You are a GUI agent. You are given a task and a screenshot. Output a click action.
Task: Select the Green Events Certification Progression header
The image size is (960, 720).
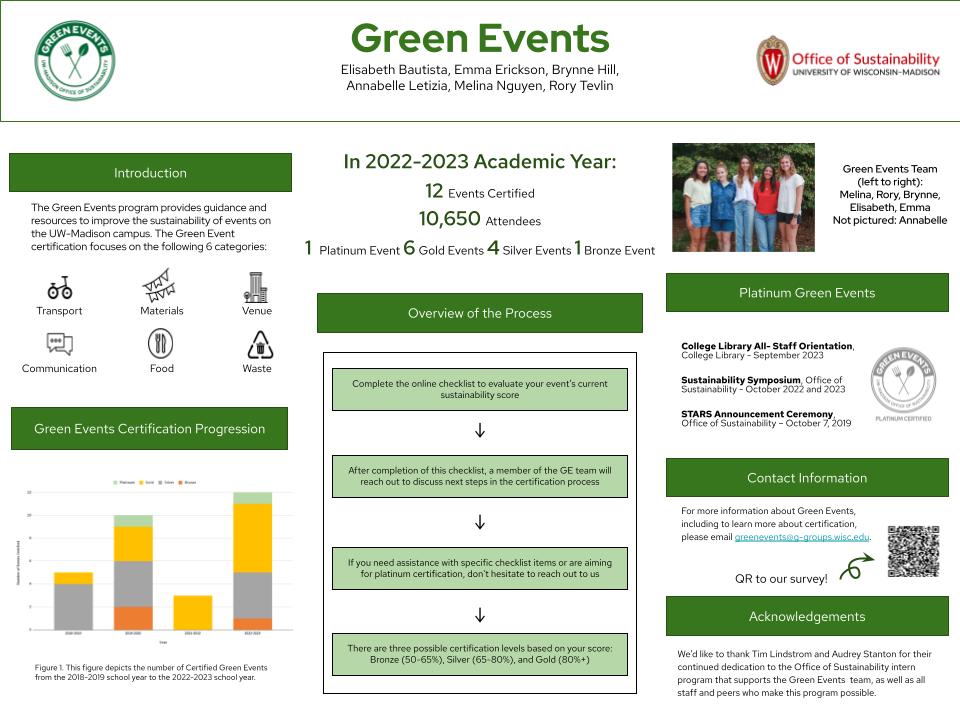click(149, 429)
